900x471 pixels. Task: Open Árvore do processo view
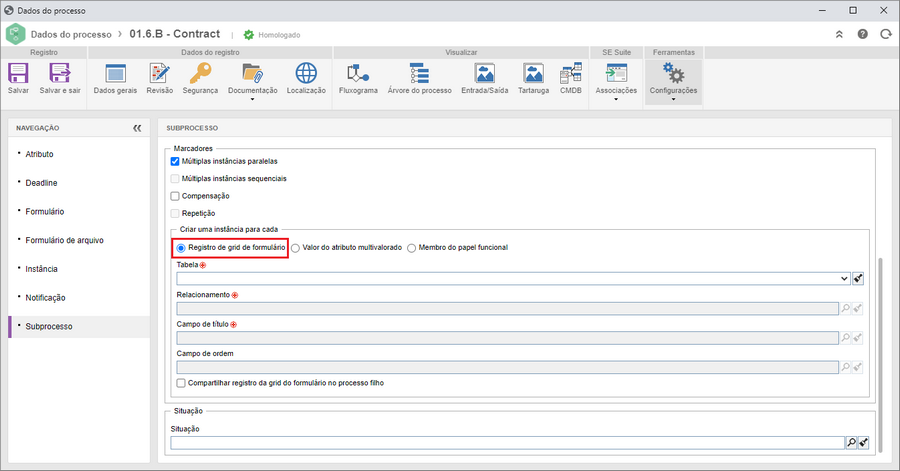(x=419, y=73)
